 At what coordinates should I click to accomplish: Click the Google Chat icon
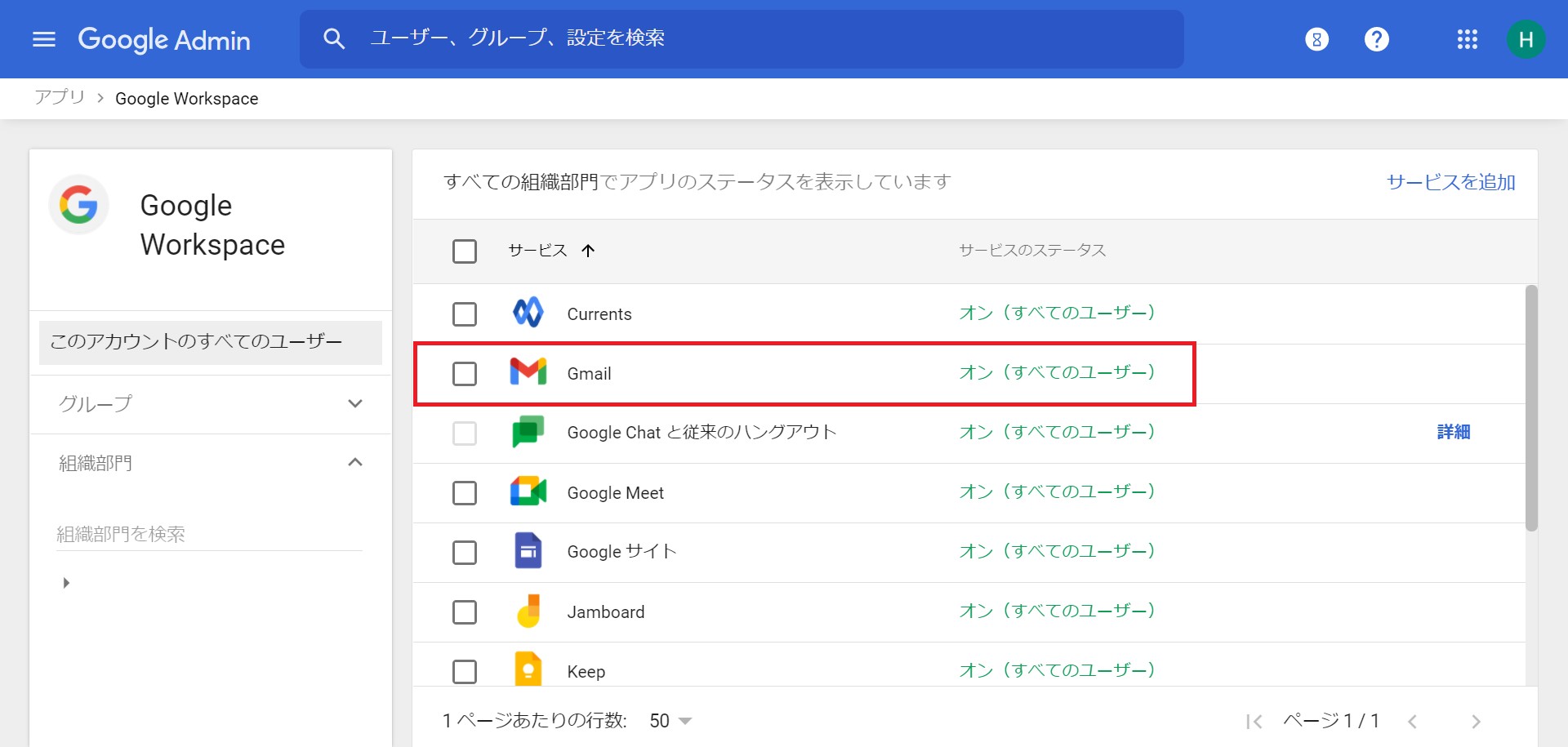(x=528, y=432)
